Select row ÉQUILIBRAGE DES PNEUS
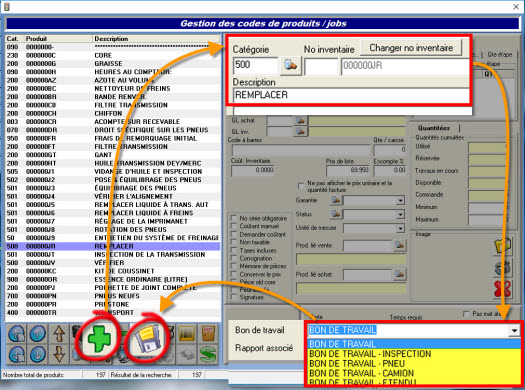 [x=112, y=188]
